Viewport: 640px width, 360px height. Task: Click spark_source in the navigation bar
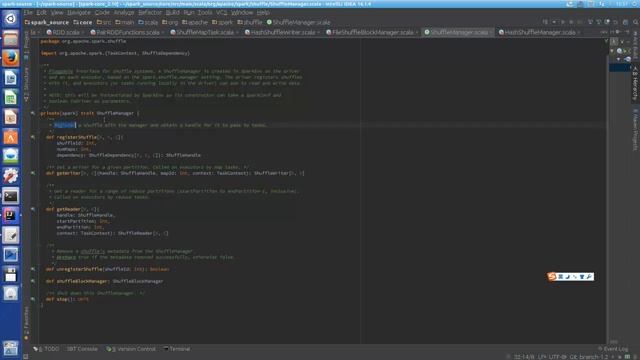[47, 22]
